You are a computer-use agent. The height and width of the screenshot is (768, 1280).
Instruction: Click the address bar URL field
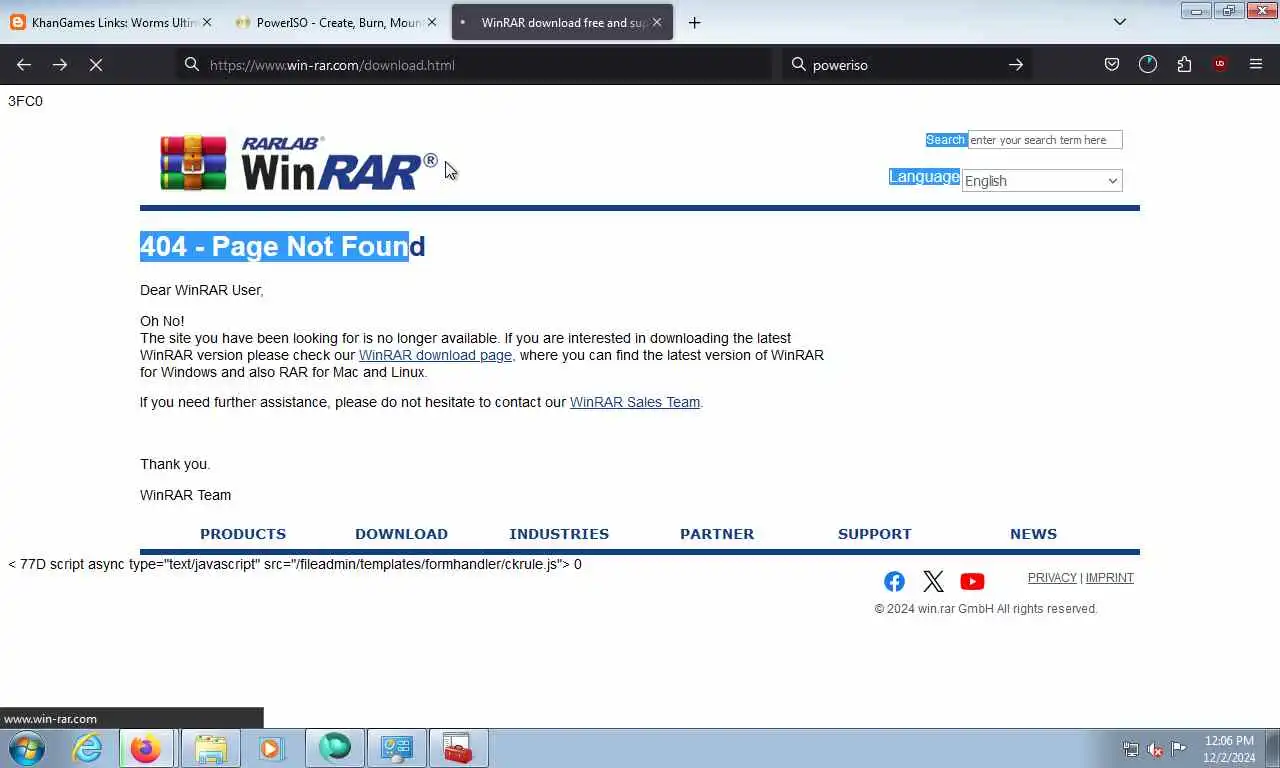coord(475,65)
